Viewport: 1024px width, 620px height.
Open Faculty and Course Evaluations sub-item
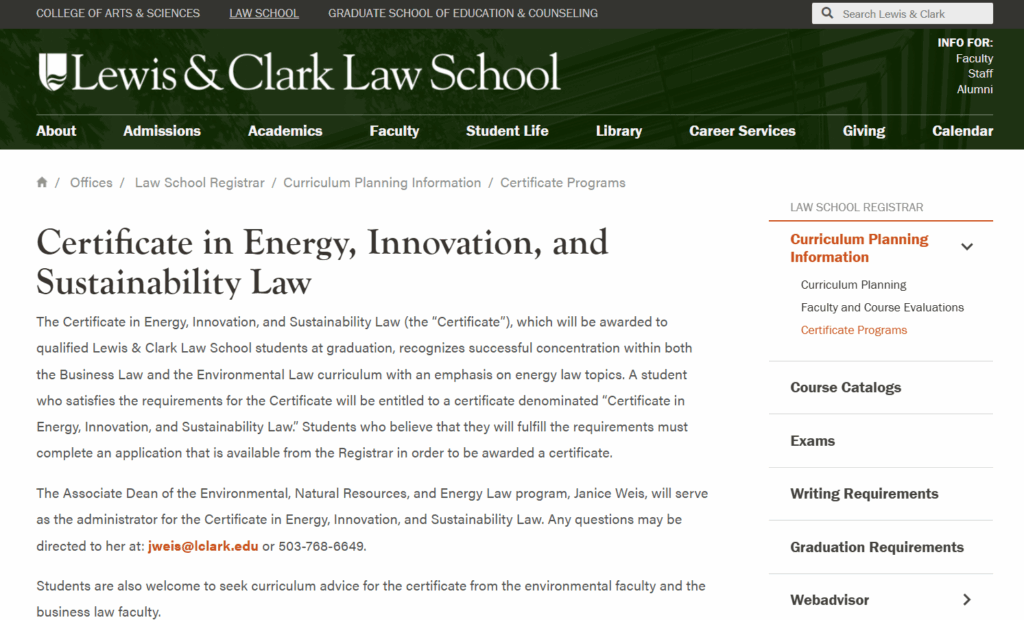point(882,307)
